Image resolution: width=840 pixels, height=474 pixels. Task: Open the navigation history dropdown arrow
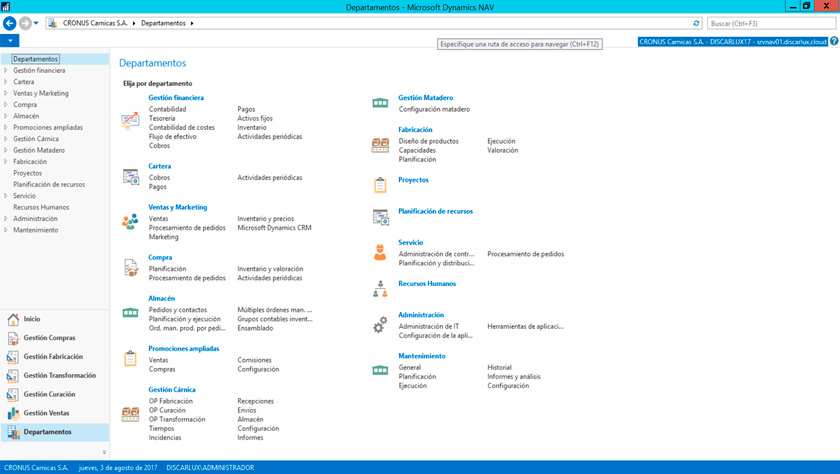point(36,23)
